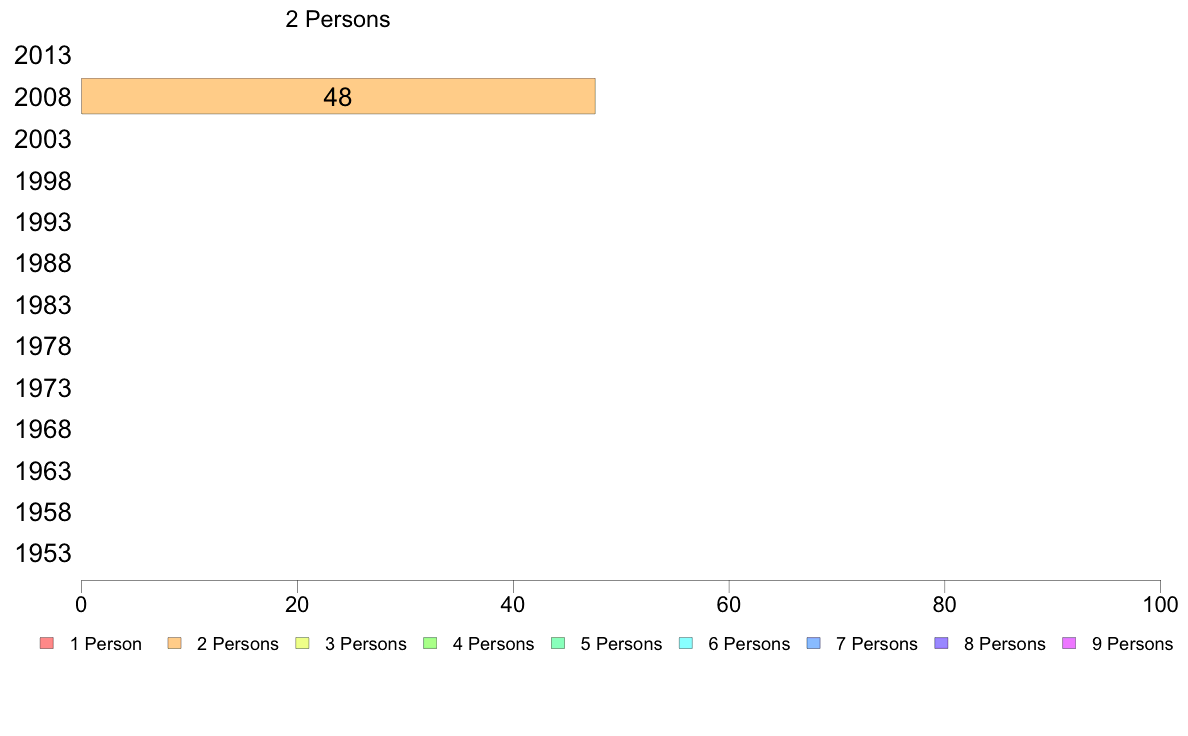Click the orange 2 Persons legend swatch

[x=173, y=643]
